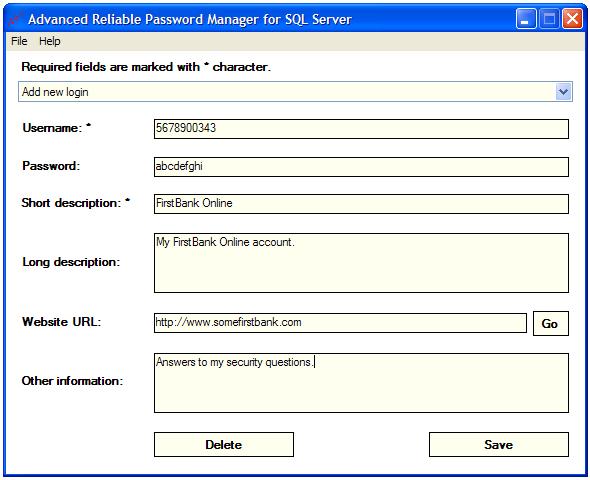
Task: Click inside the Long description text area
Action: (x=361, y=263)
